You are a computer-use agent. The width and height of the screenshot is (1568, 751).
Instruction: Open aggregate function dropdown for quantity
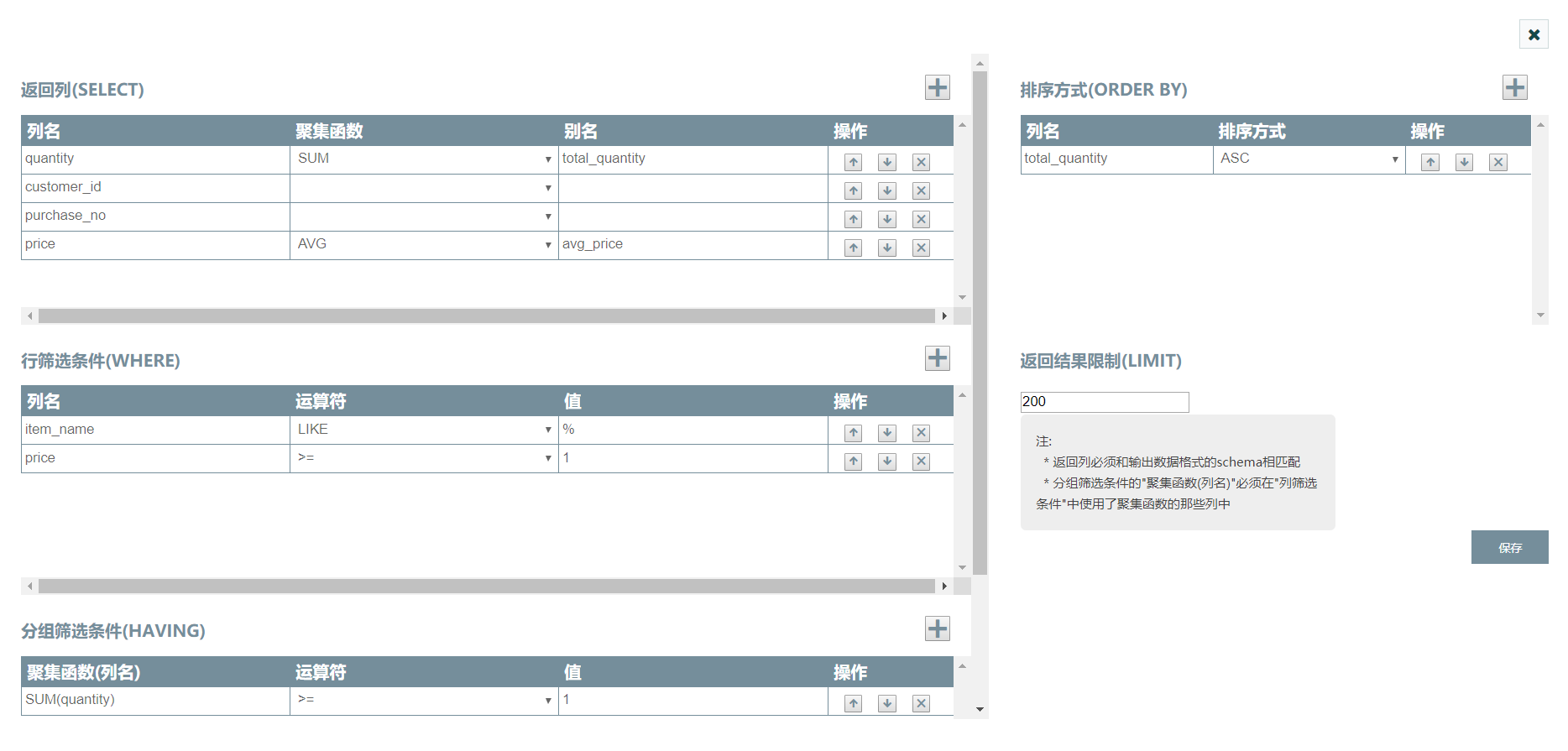coord(424,159)
